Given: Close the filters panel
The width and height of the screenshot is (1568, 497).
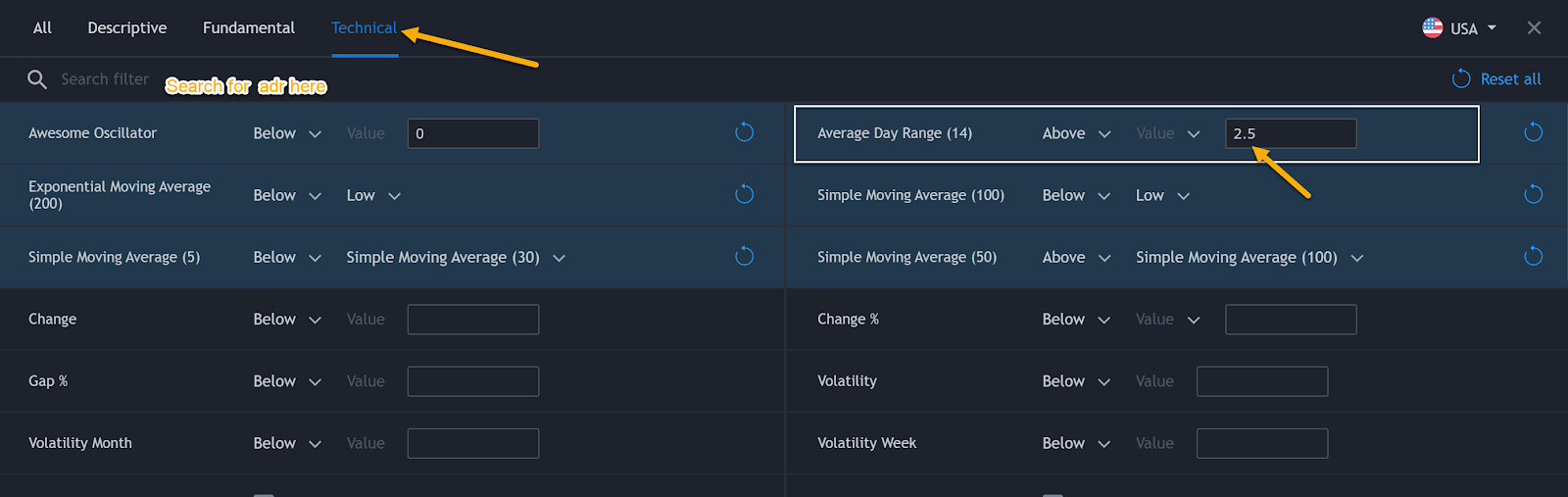Looking at the screenshot, I should tap(1534, 28).
